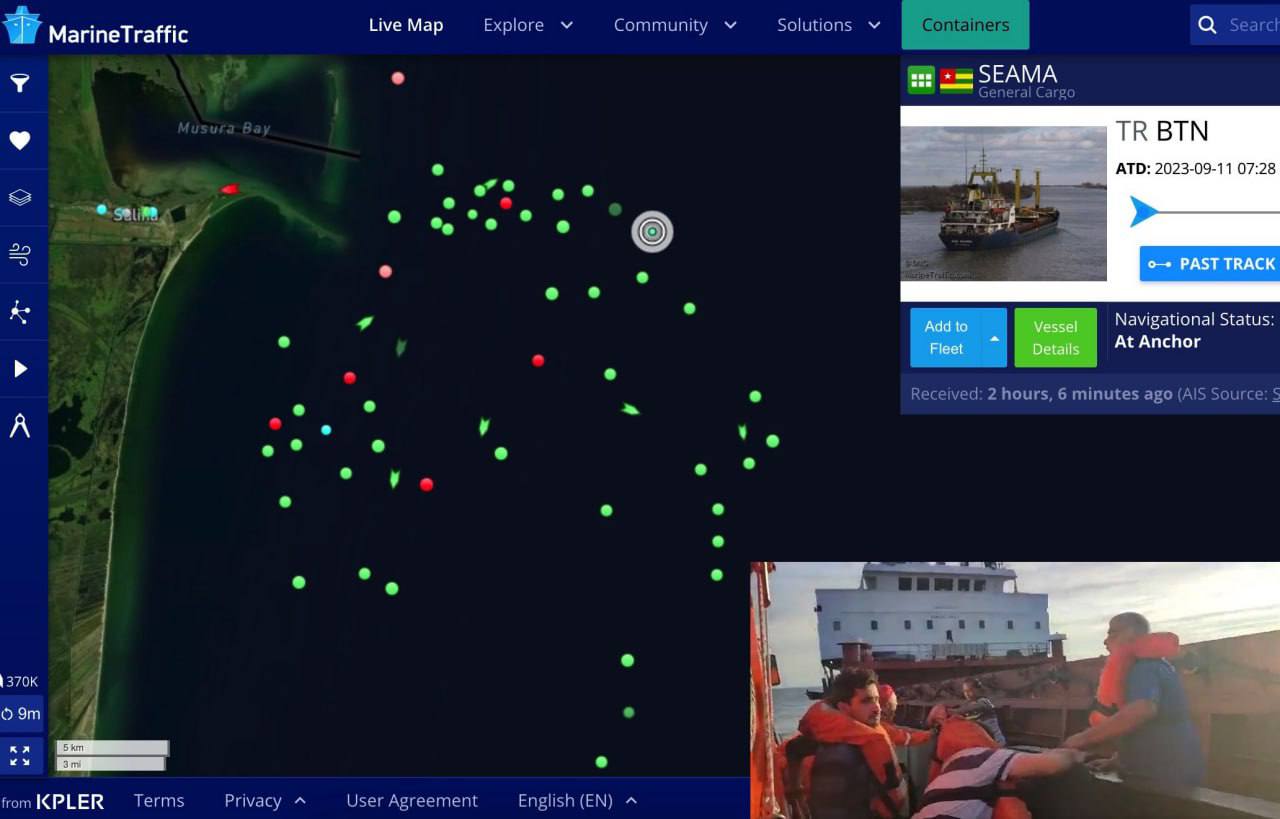Click the fullscreen expand map icon
The image size is (1280, 819).
pyautogui.click(x=20, y=755)
